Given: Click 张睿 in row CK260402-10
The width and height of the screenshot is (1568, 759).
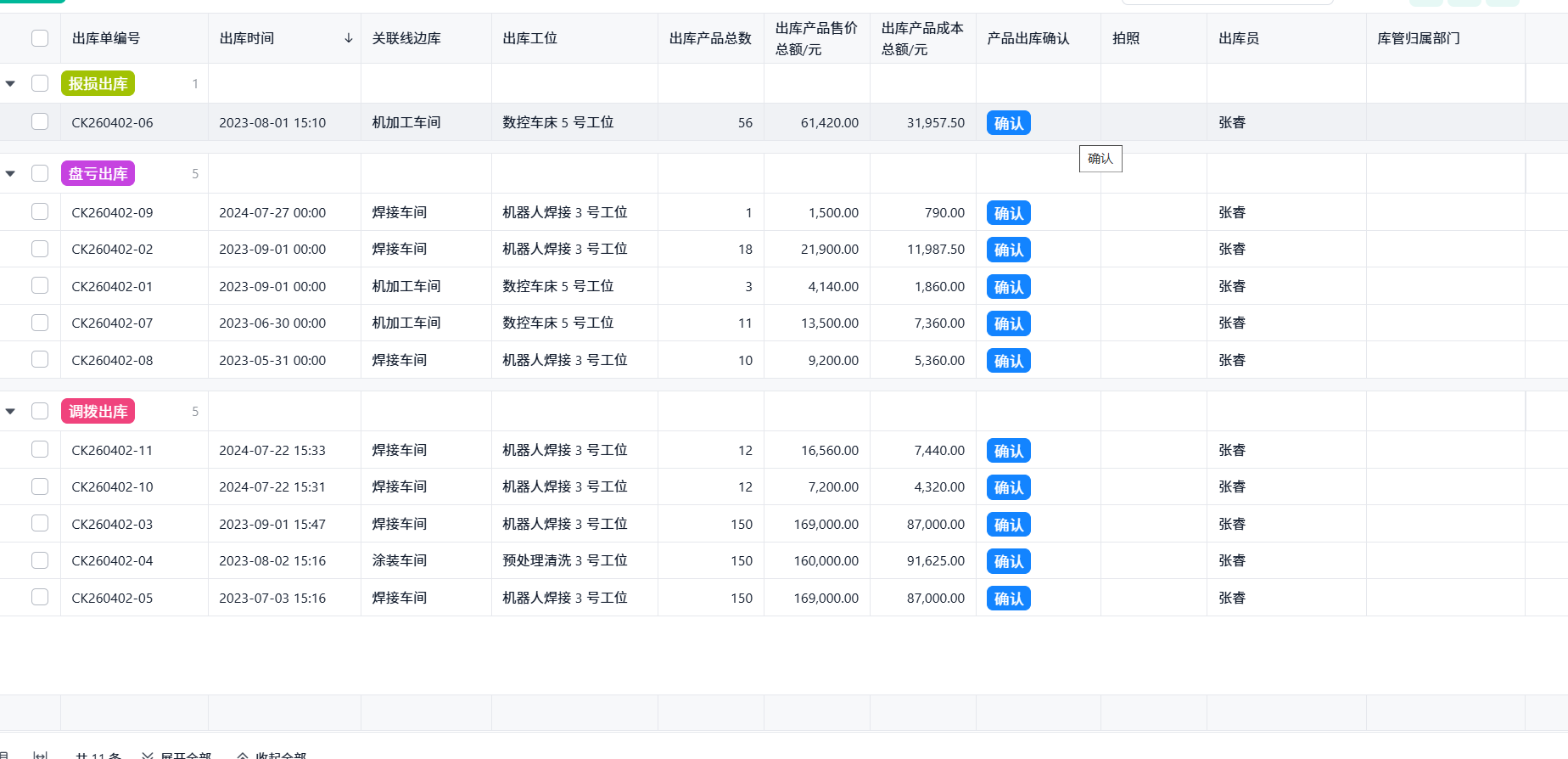Looking at the screenshot, I should [x=1232, y=486].
